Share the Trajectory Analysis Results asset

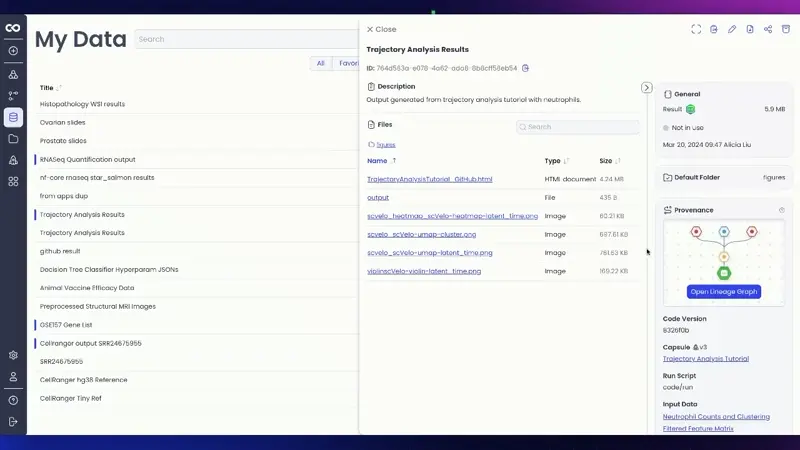pos(768,29)
